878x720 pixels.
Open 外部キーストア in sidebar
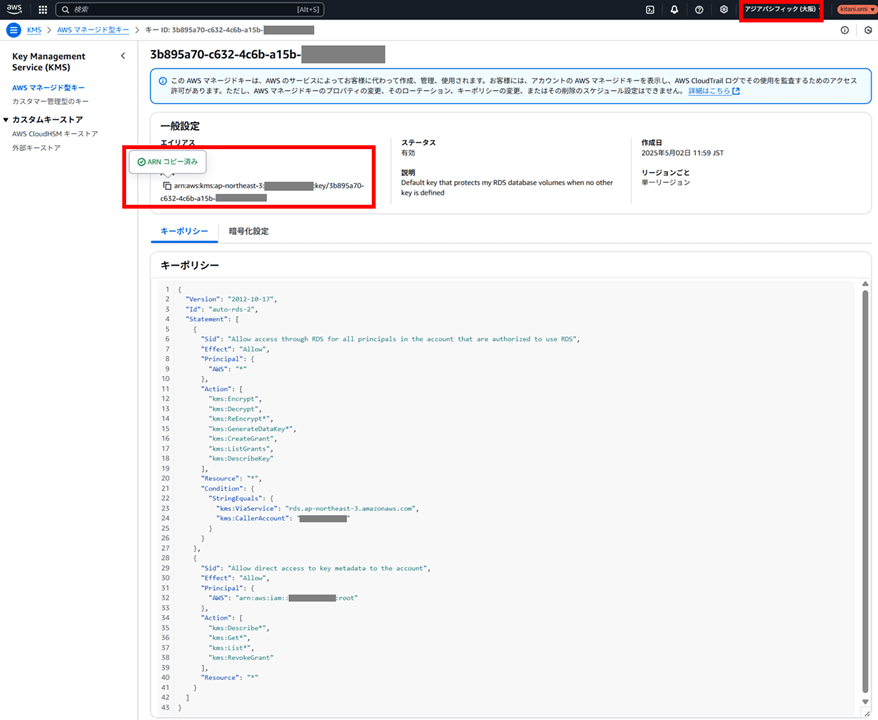[36, 148]
